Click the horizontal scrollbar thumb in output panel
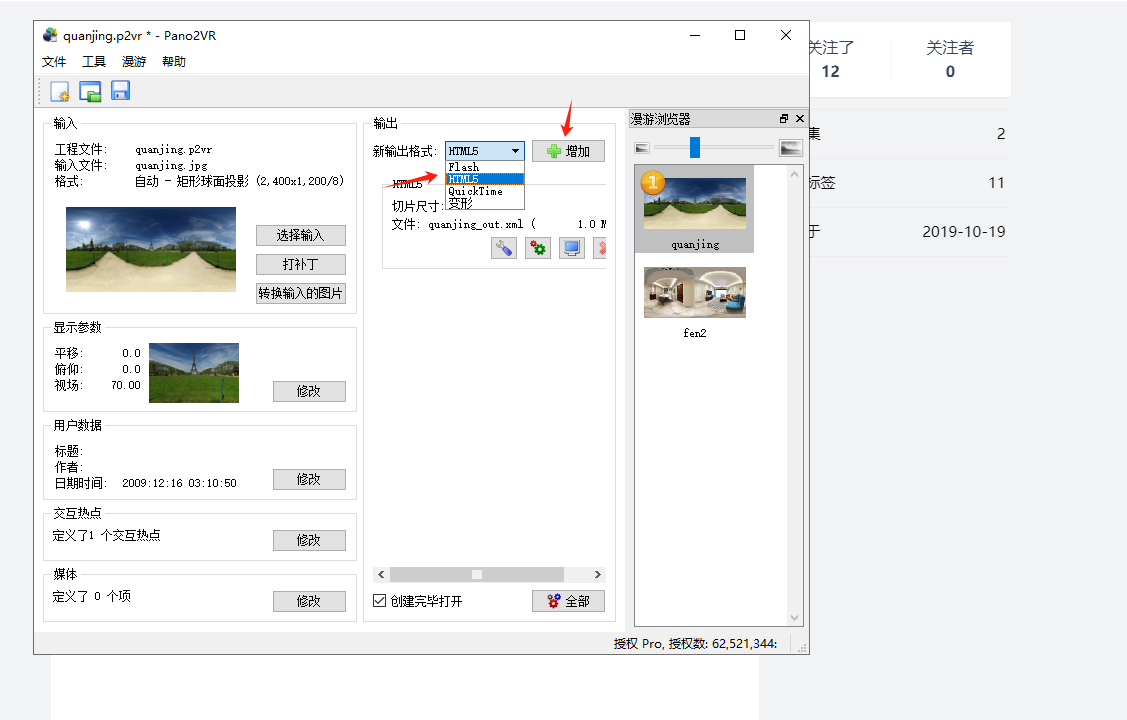This screenshot has width=1127, height=720. tap(477, 574)
